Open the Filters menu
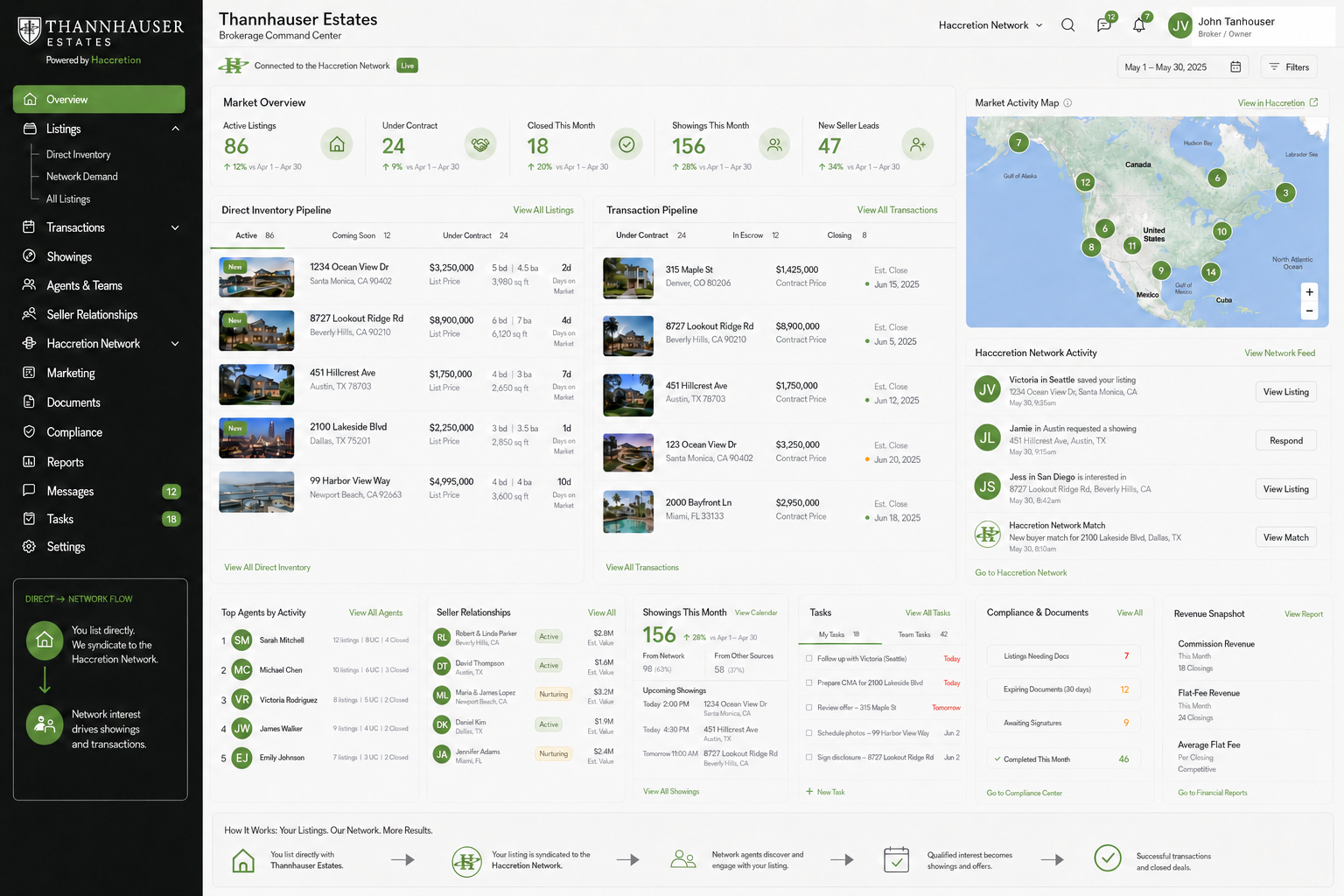Screen dimensions: 1344x896 coord(1289,67)
